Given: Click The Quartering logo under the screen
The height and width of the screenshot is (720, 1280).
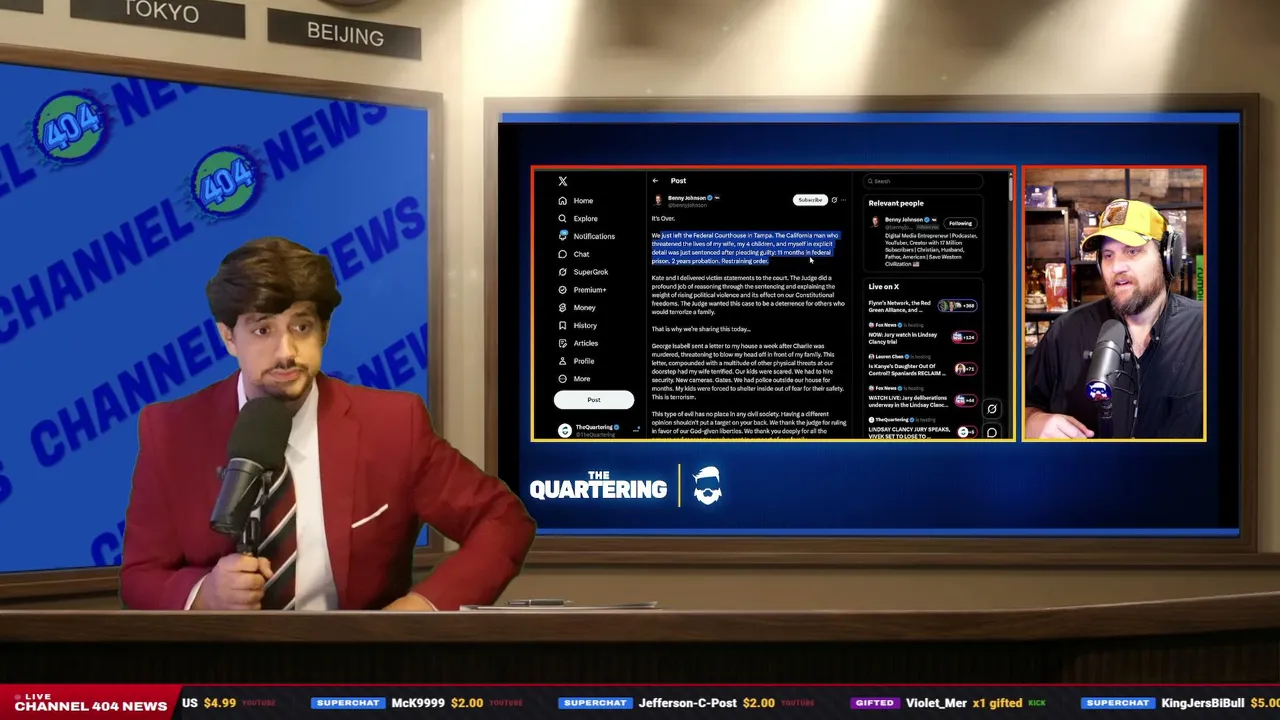Looking at the screenshot, I should (625, 486).
